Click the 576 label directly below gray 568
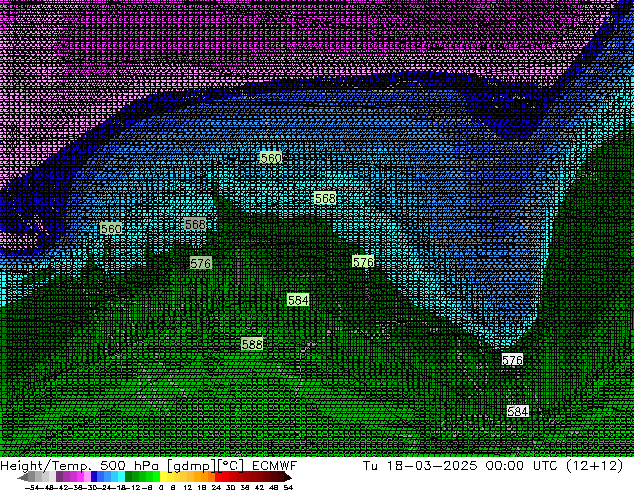The height and width of the screenshot is (490, 634). pyautogui.click(x=201, y=264)
